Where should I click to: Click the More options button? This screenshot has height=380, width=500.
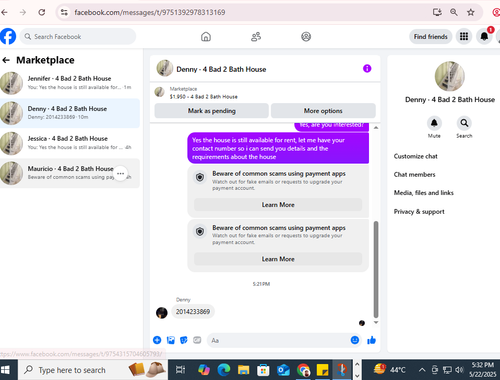[x=323, y=111]
